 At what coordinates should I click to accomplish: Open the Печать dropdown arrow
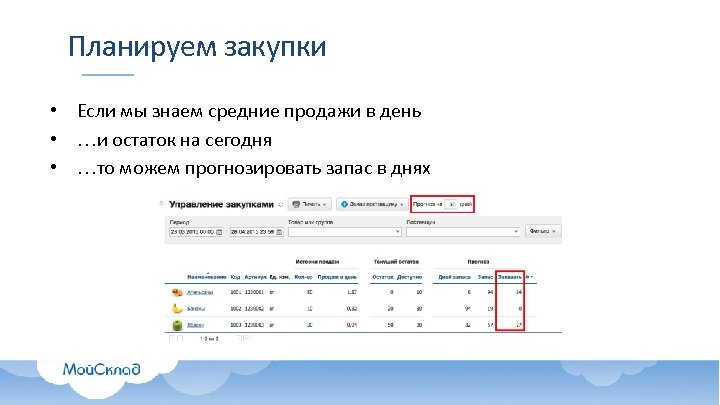point(325,205)
